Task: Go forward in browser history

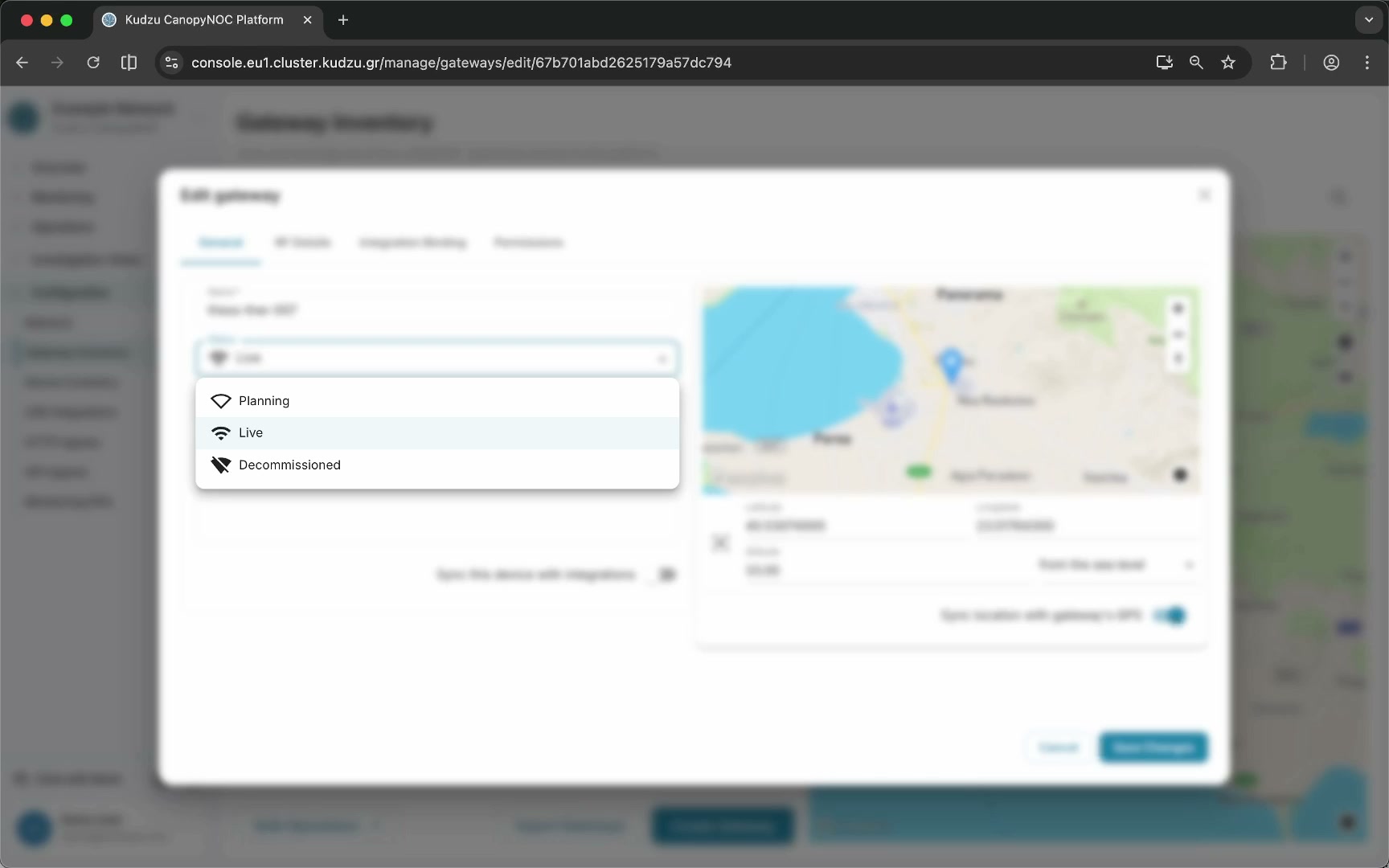Action: 57,63
